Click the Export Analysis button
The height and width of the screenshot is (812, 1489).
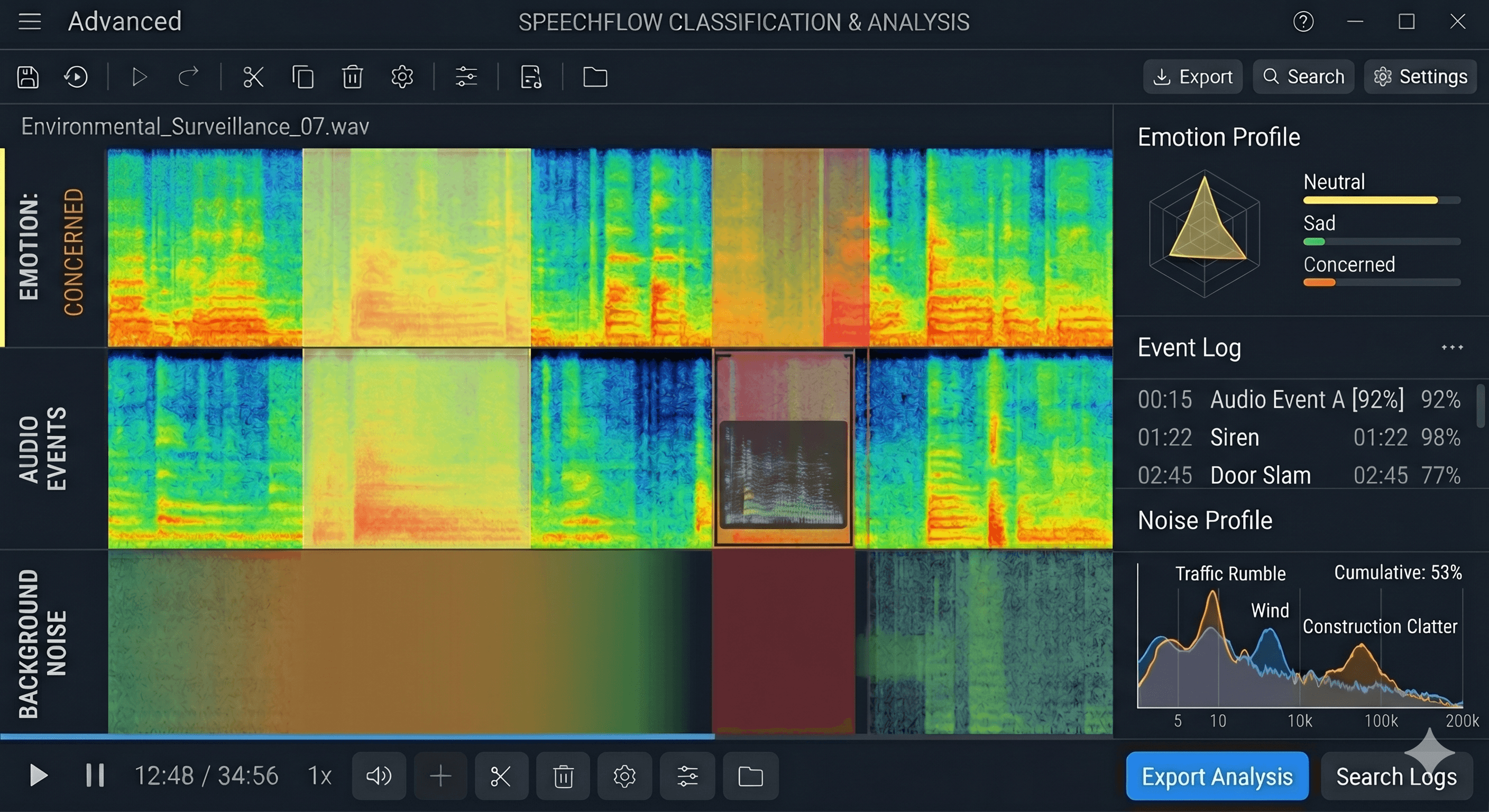tap(1217, 776)
